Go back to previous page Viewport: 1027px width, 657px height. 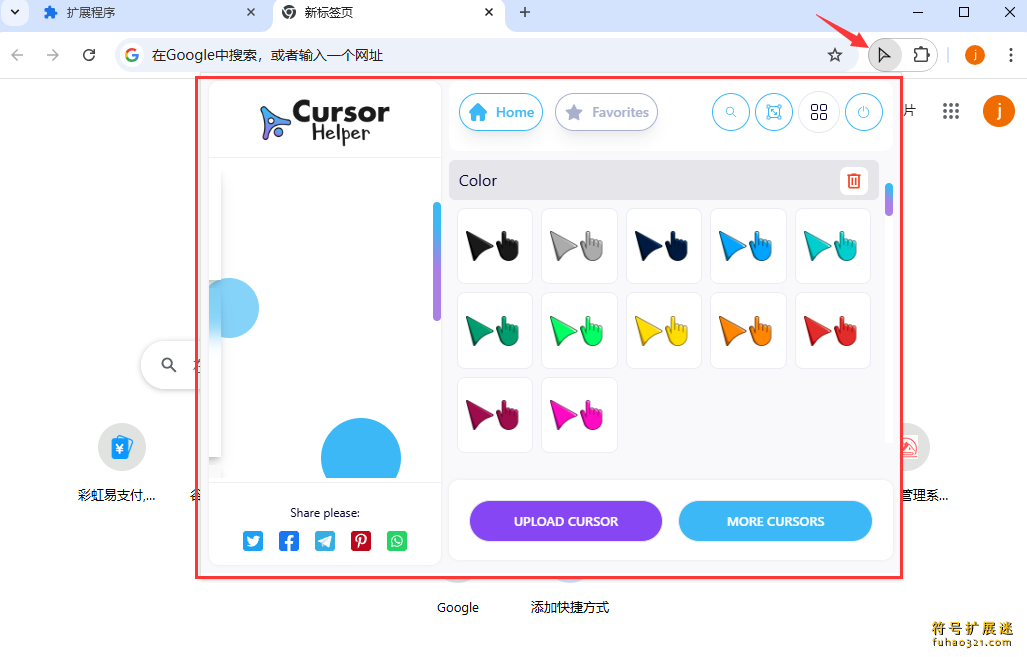click(x=18, y=55)
